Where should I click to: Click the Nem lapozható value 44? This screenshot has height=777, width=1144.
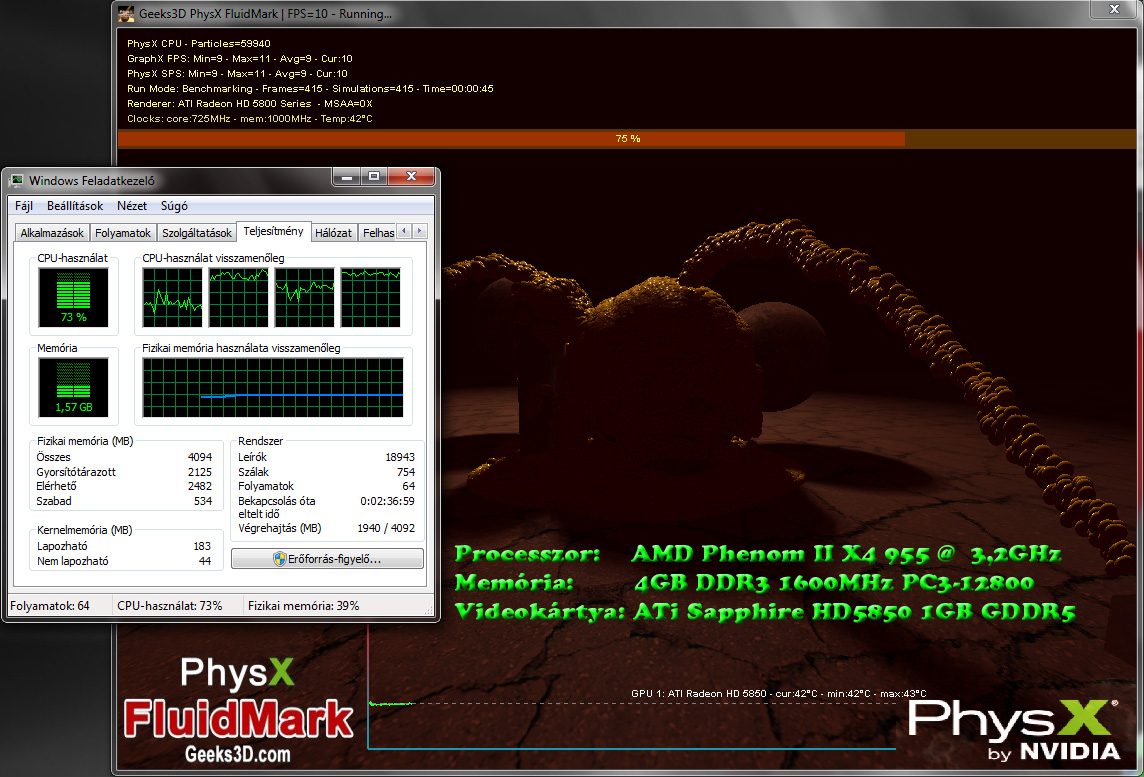[205, 561]
